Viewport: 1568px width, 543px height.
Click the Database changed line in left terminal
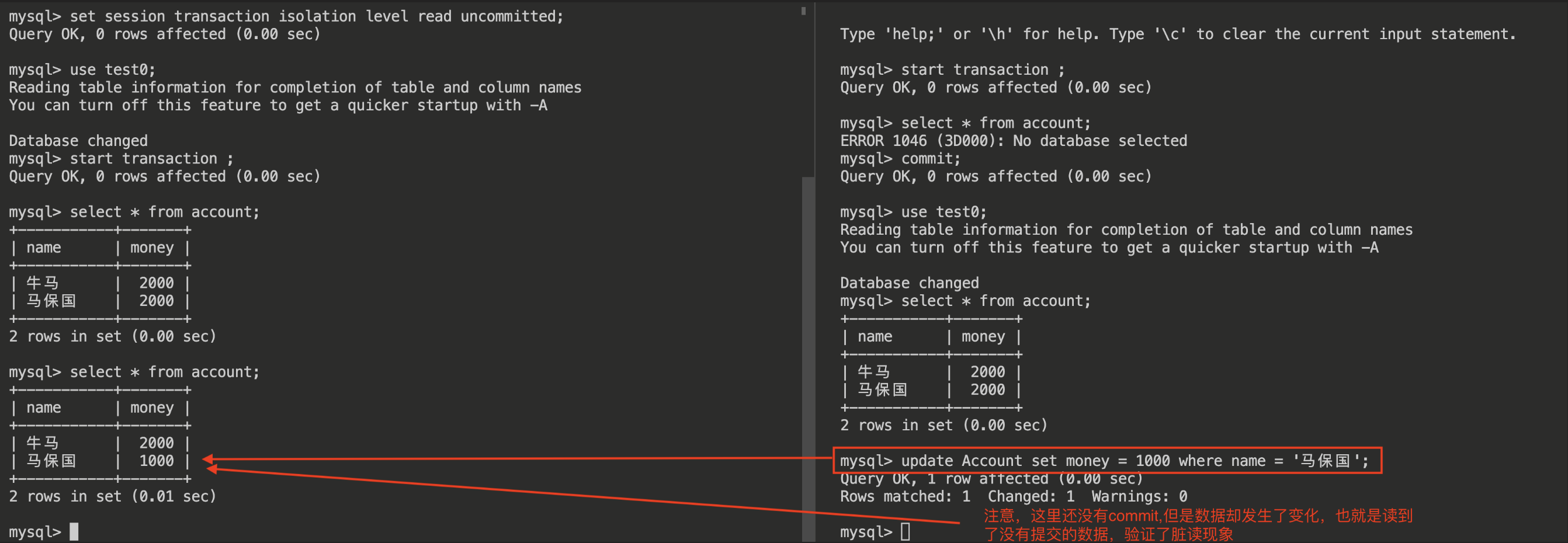tap(78, 141)
